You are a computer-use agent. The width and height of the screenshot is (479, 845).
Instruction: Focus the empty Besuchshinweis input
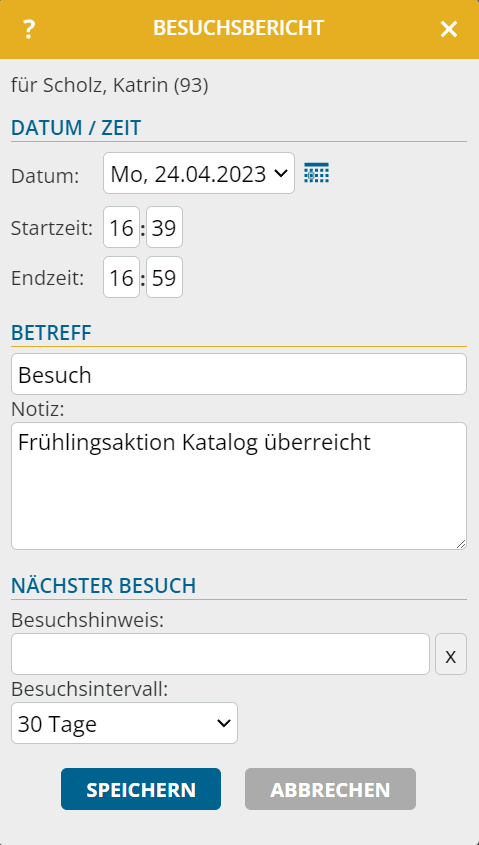[x=220, y=654]
